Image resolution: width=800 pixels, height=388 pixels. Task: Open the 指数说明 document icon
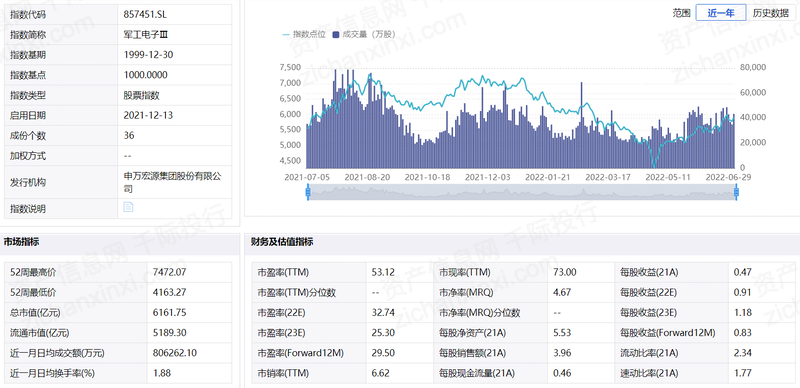128,207
